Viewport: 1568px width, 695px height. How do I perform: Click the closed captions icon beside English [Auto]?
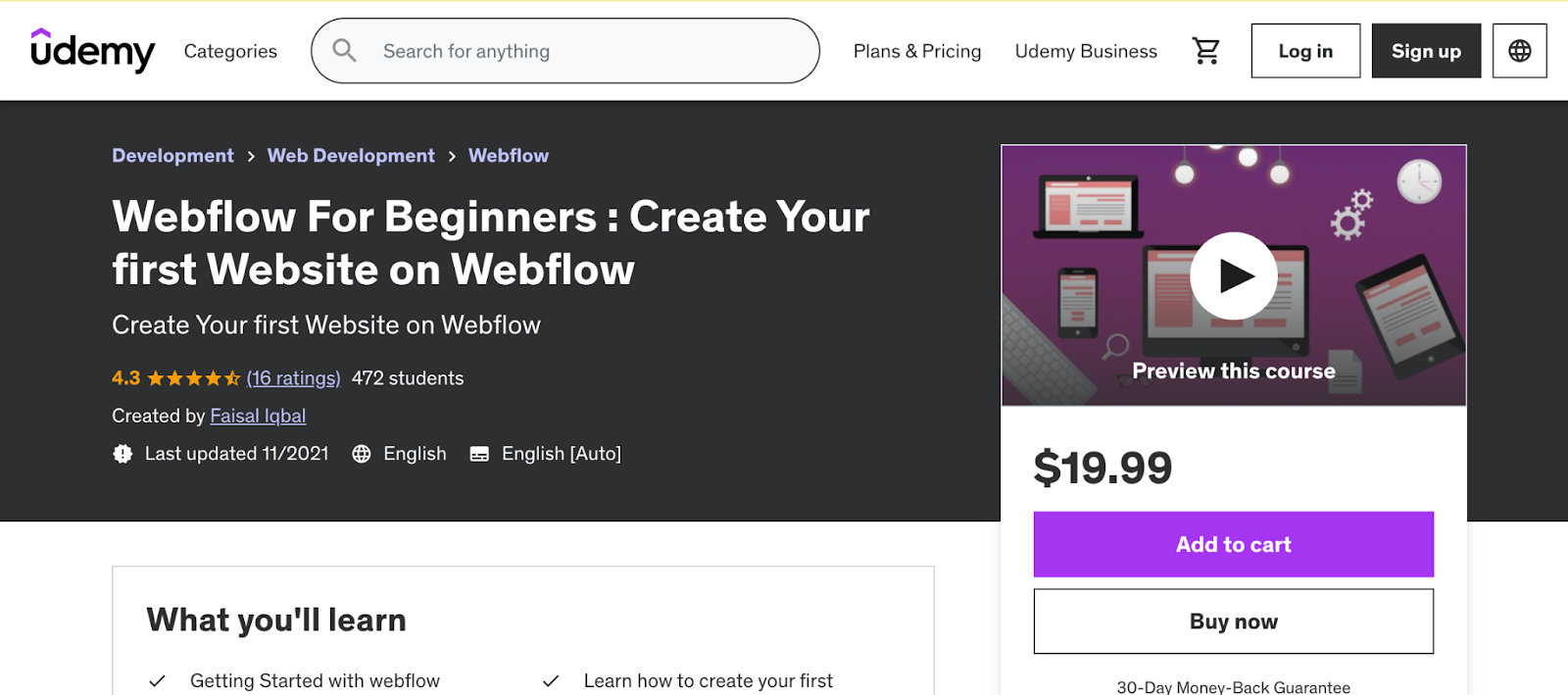click(x=479, y=453)
